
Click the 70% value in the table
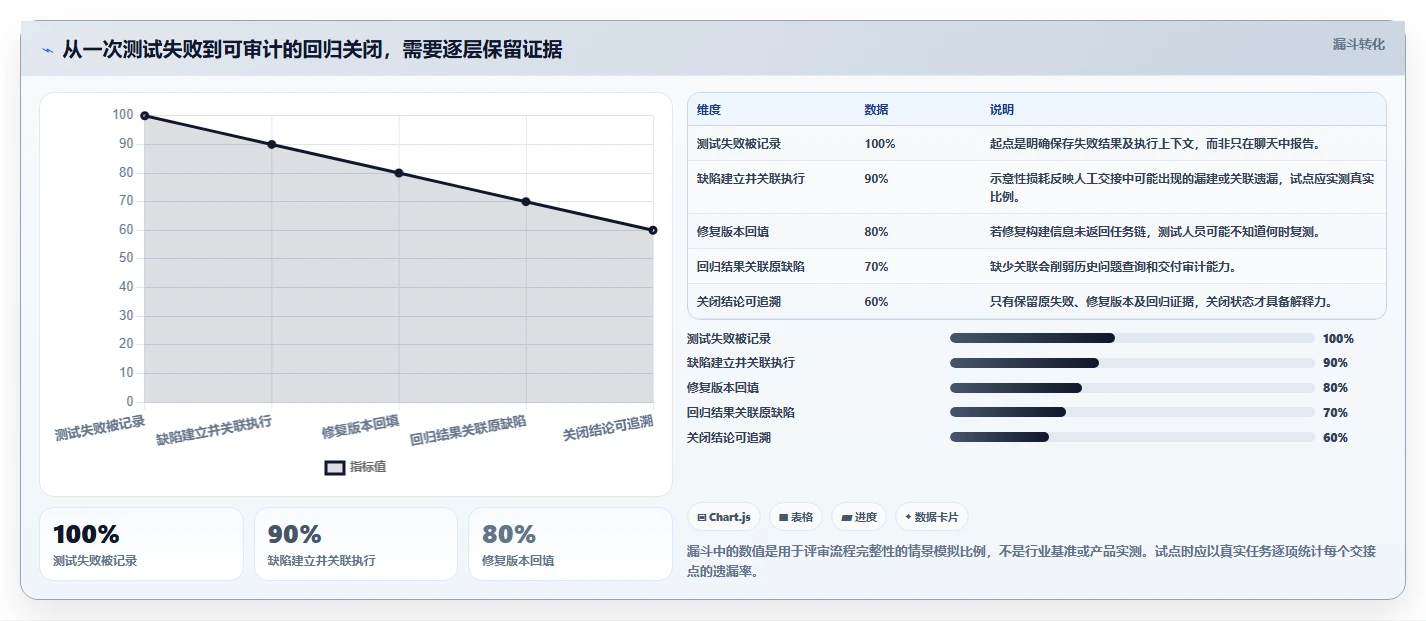[x=876, y=267]
